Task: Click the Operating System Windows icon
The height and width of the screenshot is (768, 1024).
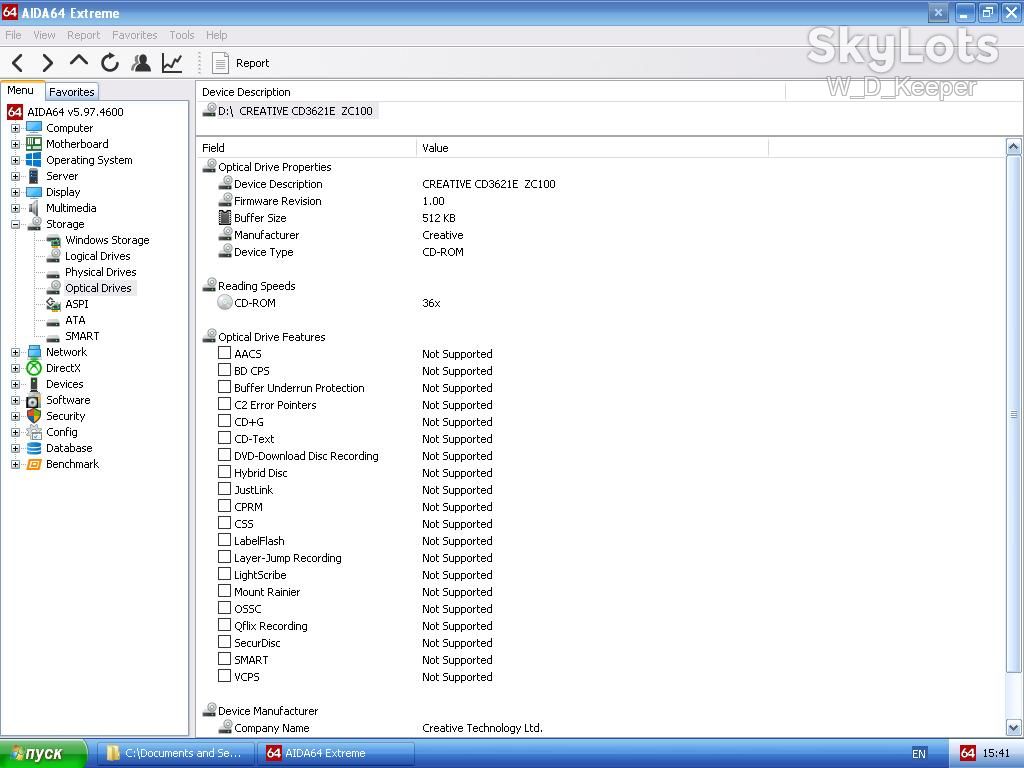Action: coord(34,160)
